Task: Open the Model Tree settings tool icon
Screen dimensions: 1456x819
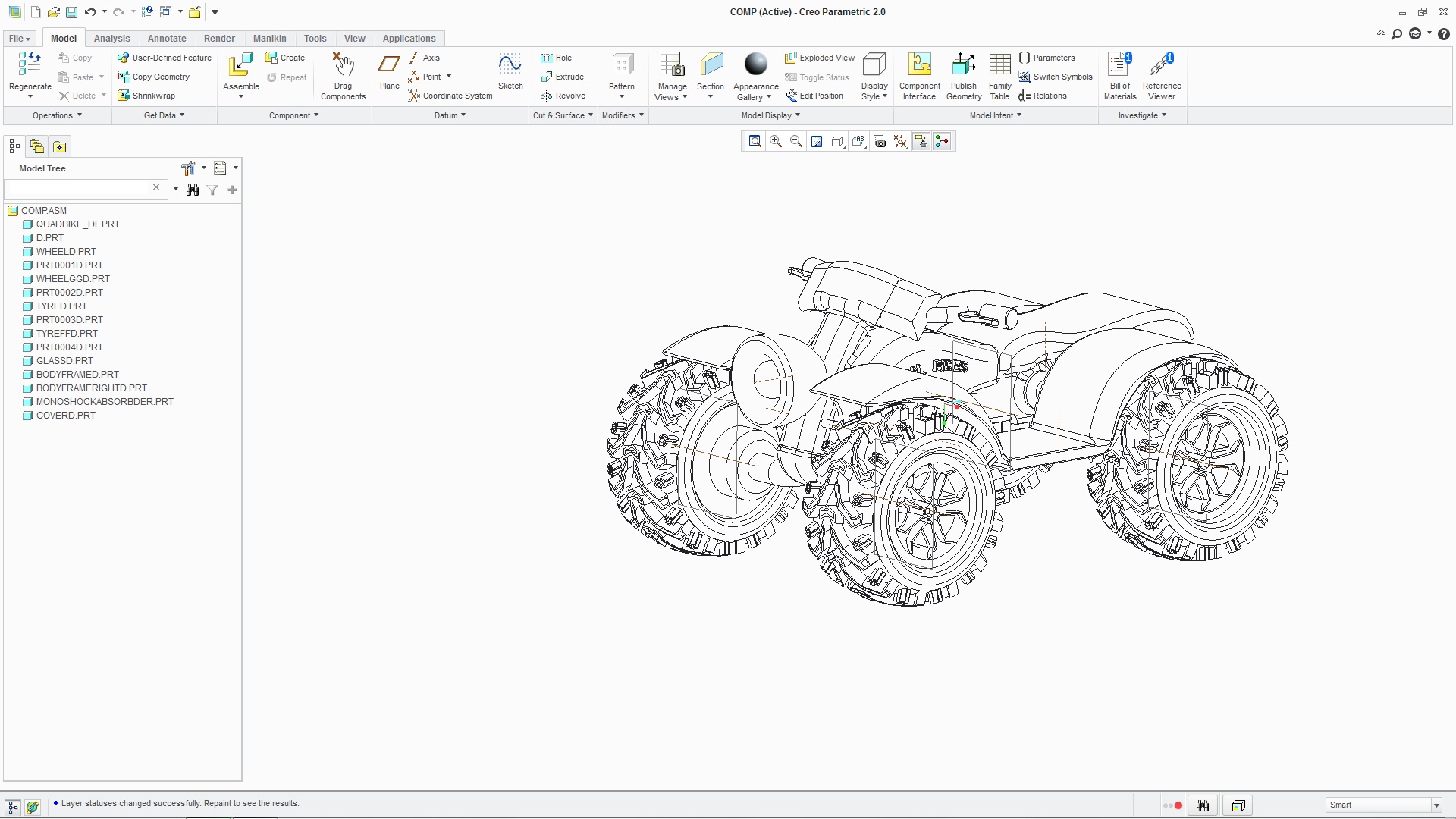Action: (188, 168)
